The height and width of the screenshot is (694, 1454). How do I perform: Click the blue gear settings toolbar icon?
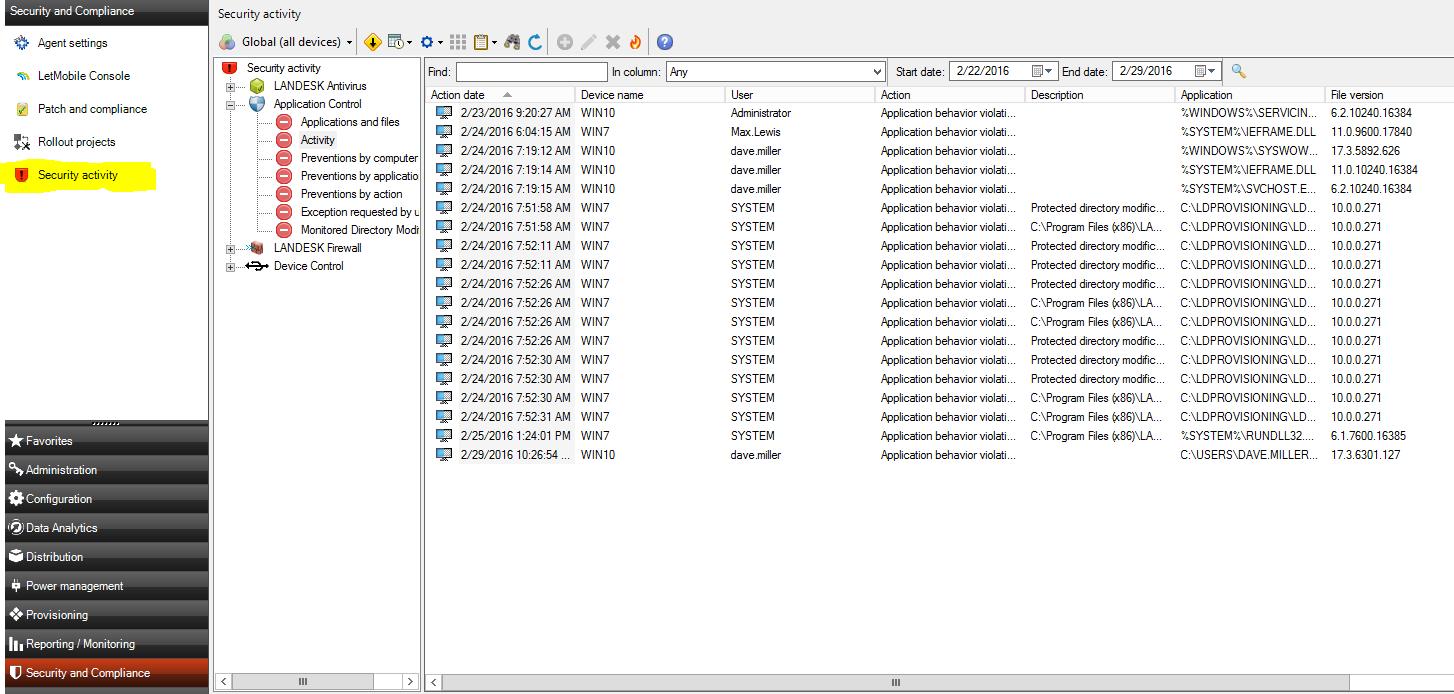427,42
